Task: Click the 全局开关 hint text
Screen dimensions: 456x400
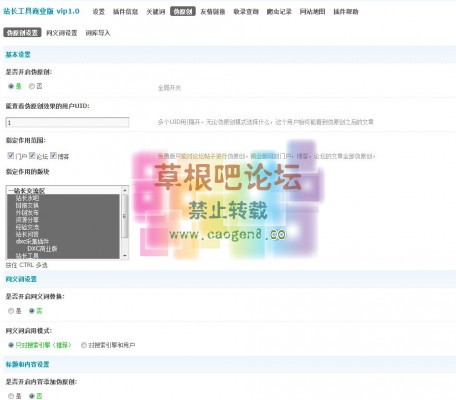Action: [x=169, y=88]
